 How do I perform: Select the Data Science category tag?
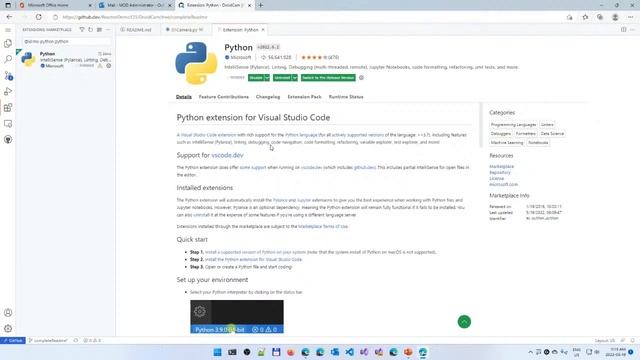(x=552, y=133)
